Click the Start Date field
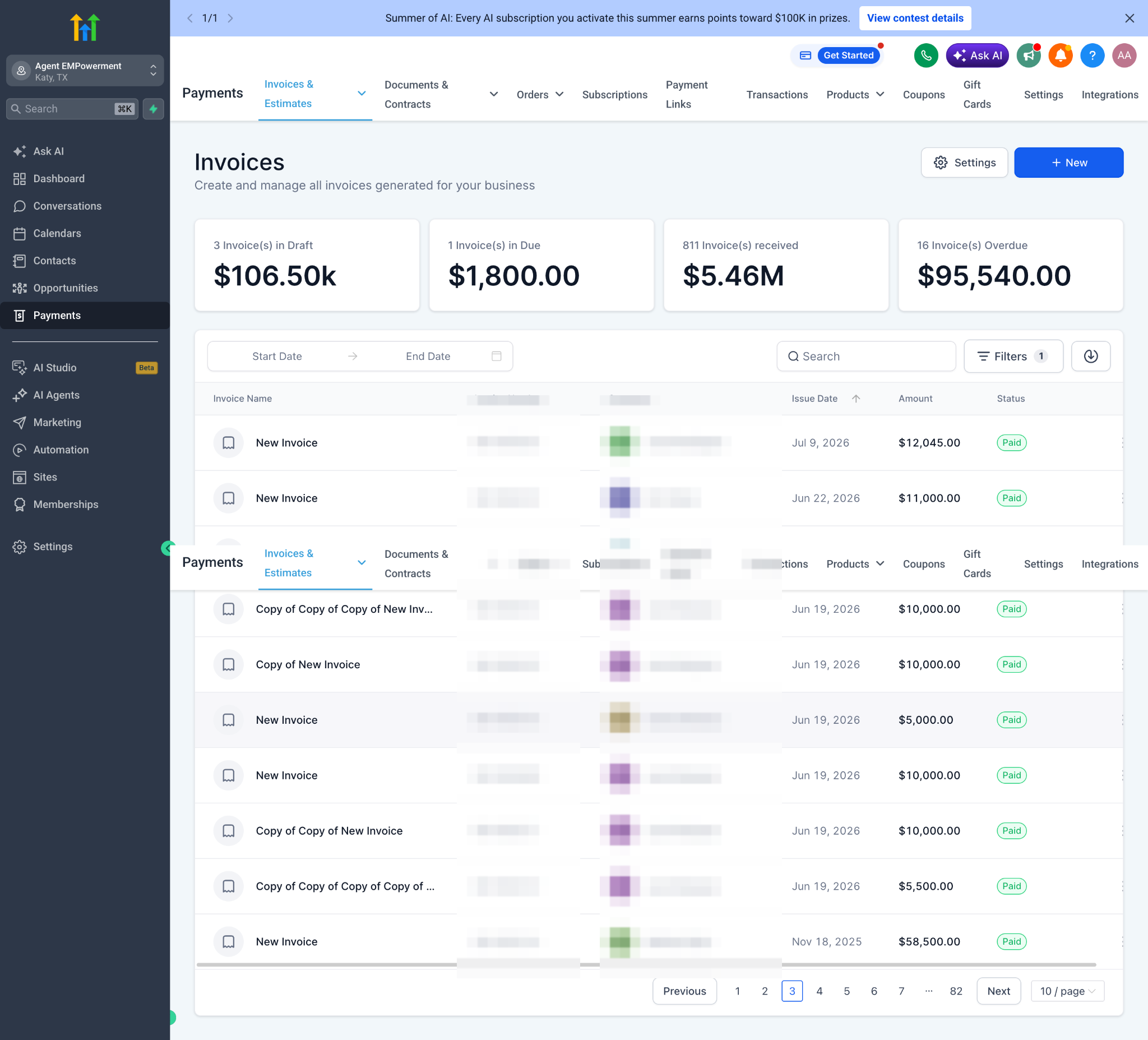 277,356
